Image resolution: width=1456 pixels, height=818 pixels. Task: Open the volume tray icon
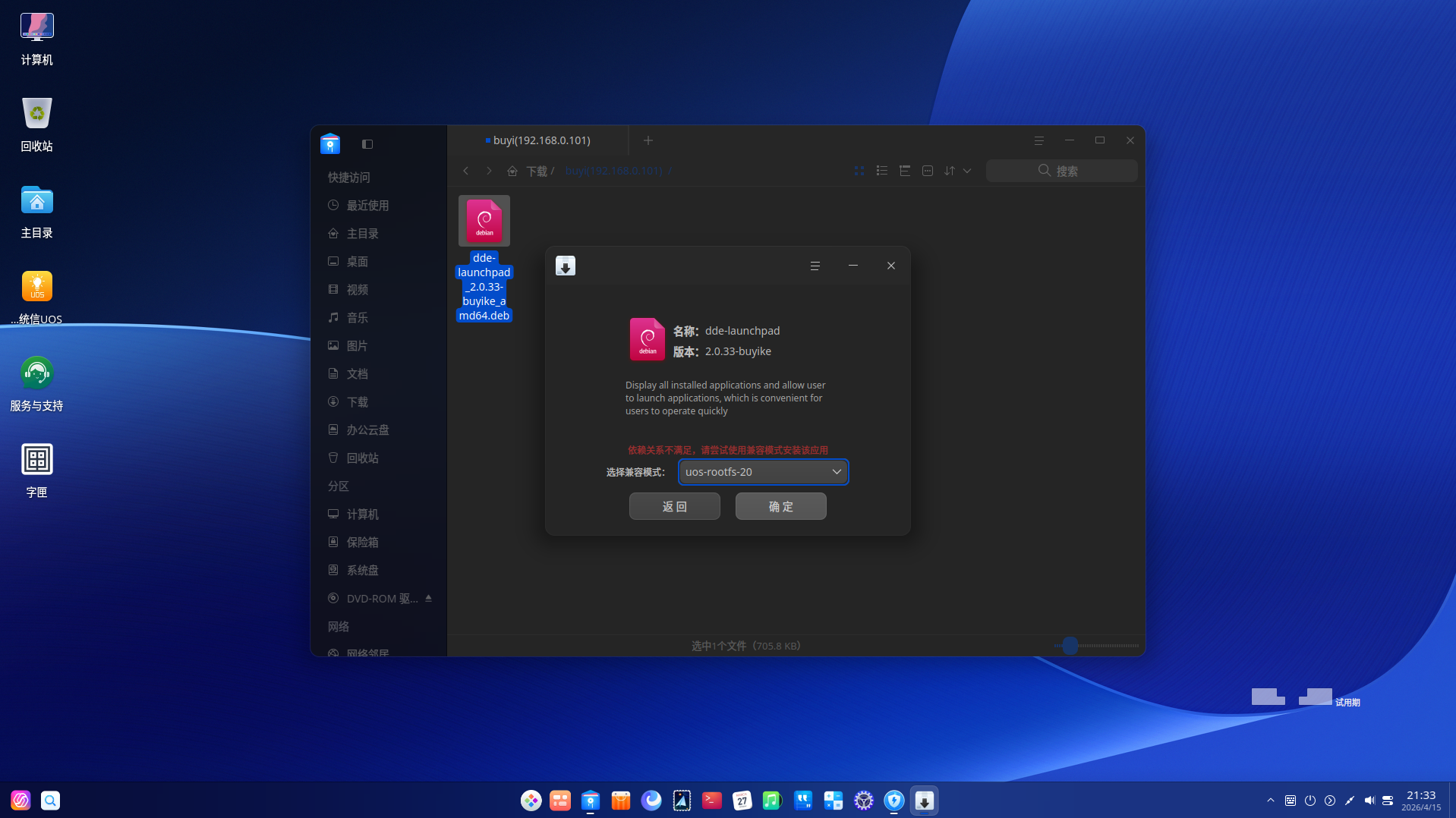1369,801
